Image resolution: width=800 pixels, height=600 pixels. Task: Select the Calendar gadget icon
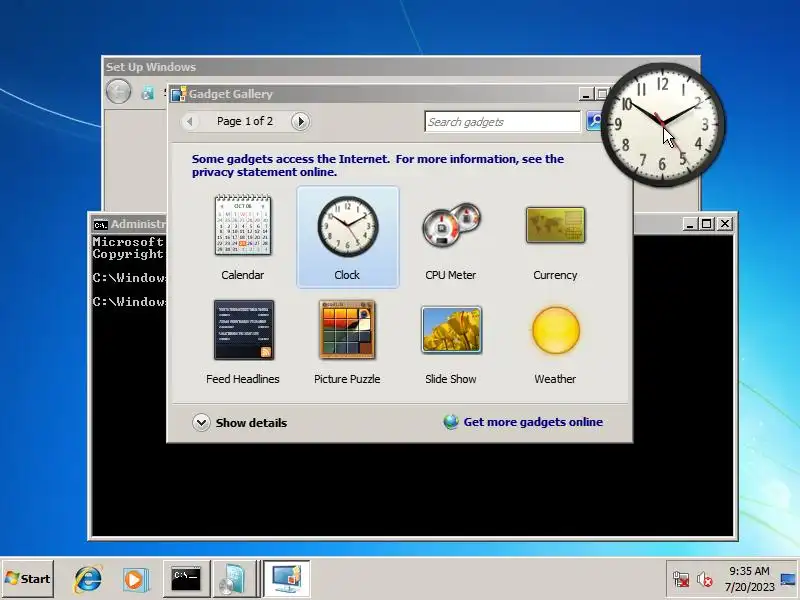(243, 224)
